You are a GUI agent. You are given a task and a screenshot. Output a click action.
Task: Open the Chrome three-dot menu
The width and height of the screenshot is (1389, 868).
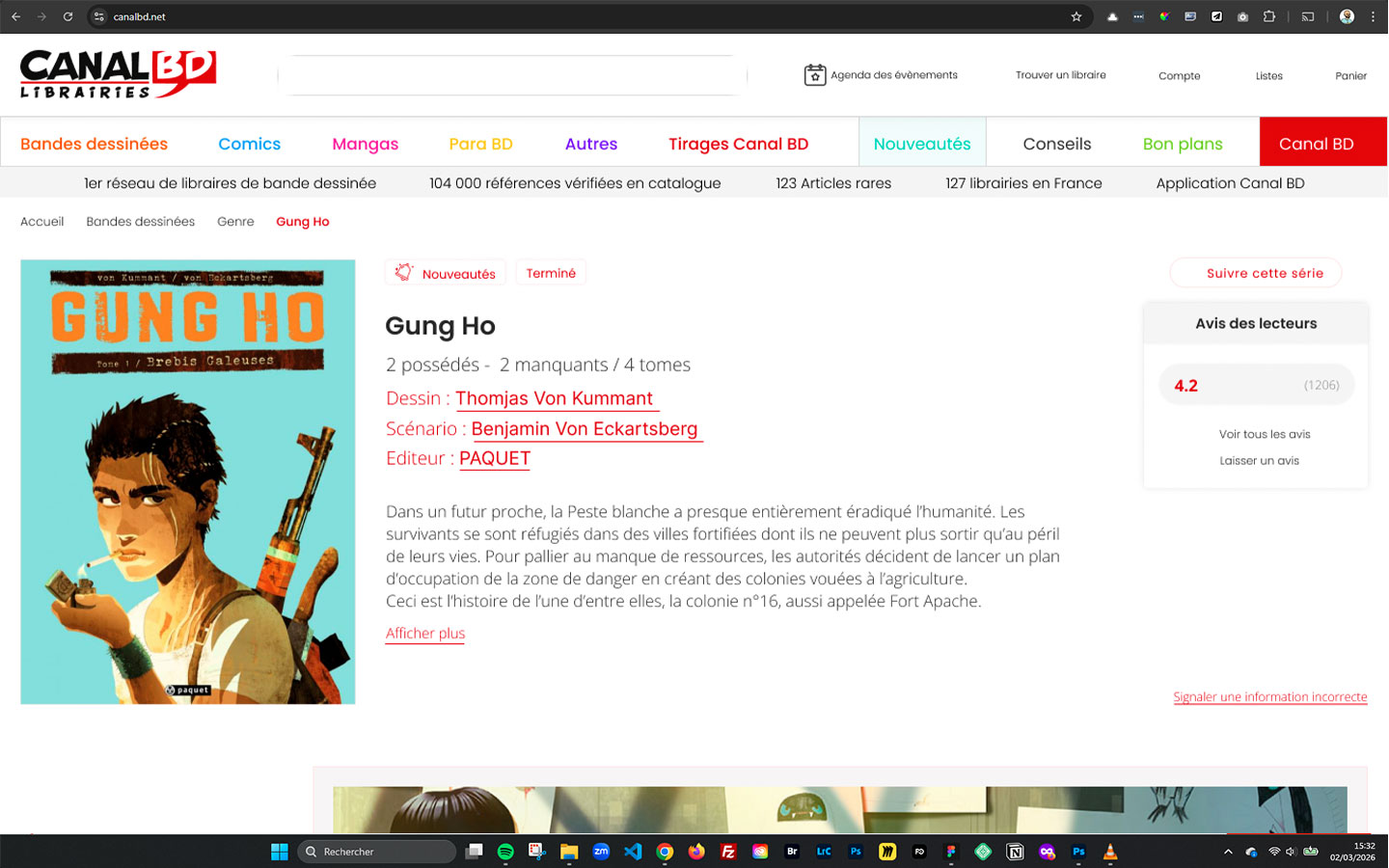[1373, 16]
